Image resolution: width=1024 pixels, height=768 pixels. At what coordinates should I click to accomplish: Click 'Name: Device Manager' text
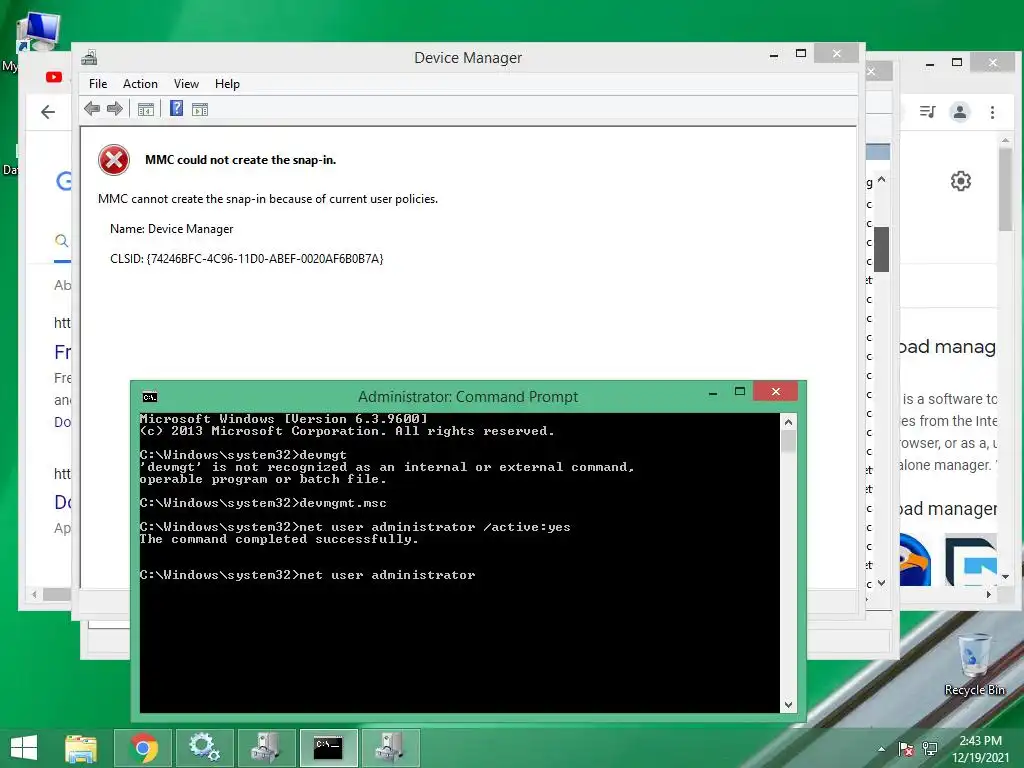click(x=171, y=229)
